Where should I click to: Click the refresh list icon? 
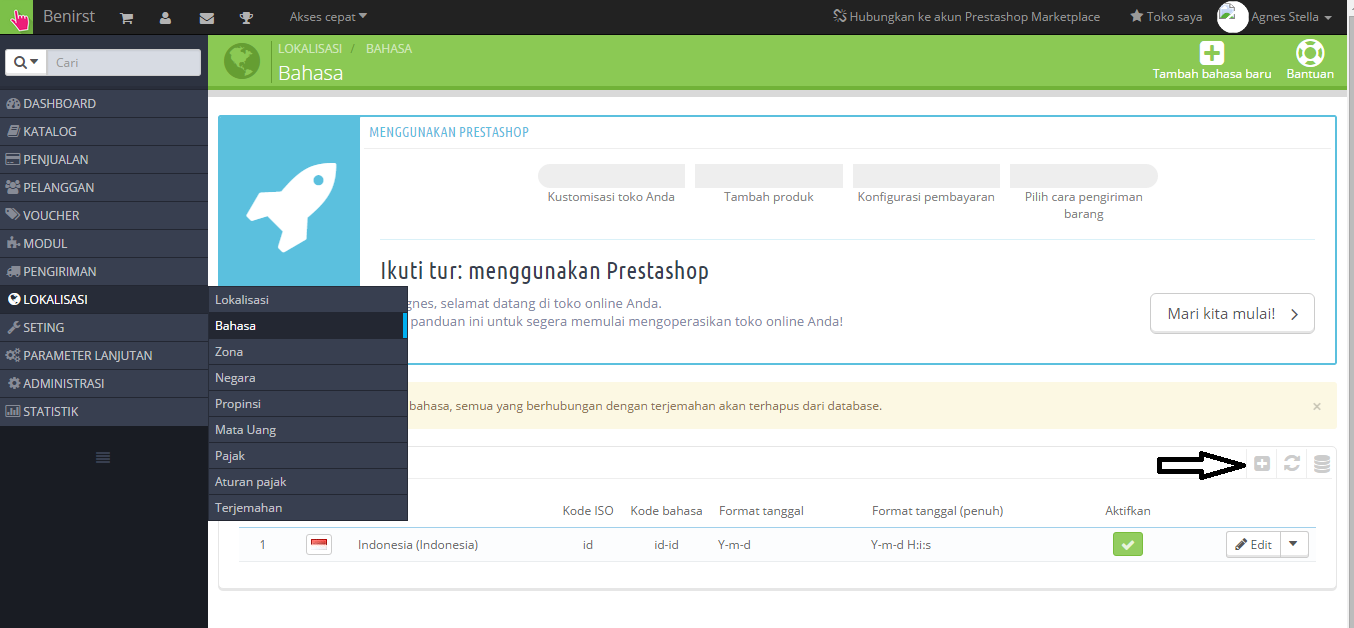click(1292, 463)
